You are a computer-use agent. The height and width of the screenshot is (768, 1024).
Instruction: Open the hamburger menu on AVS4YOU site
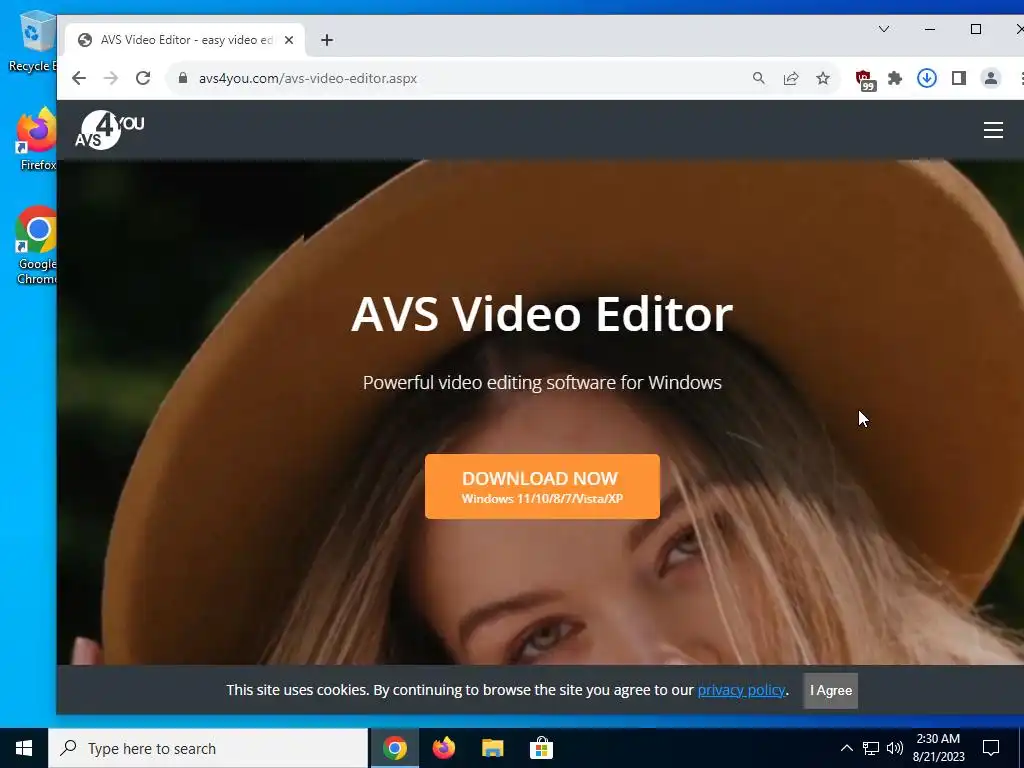[x=993, y=130]
